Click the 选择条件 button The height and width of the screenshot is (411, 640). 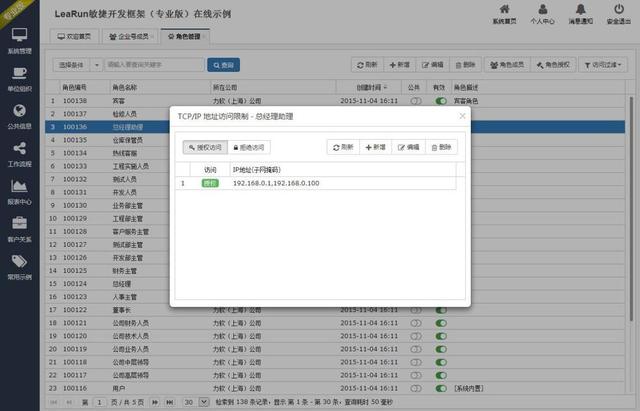point(71,65)
